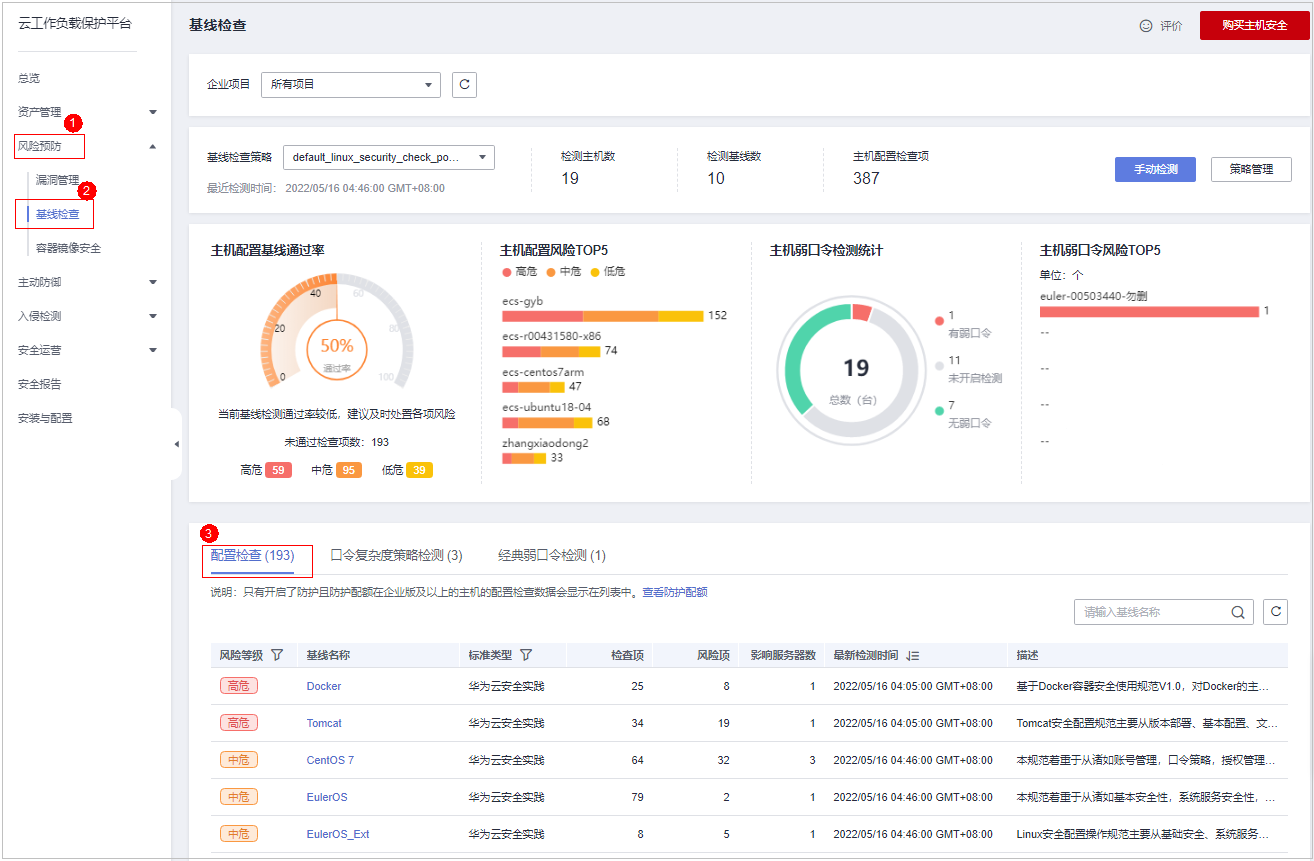Refresh the baseline check table
Viewport: 1314px width, 861px height.
[1275, 612]
